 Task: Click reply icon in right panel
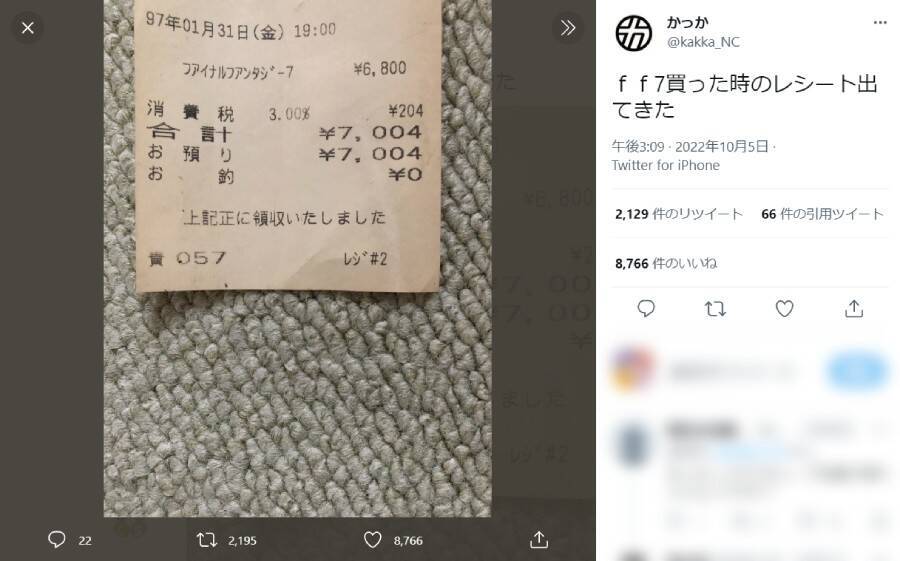pyautogui.click(x=646, y=309)
